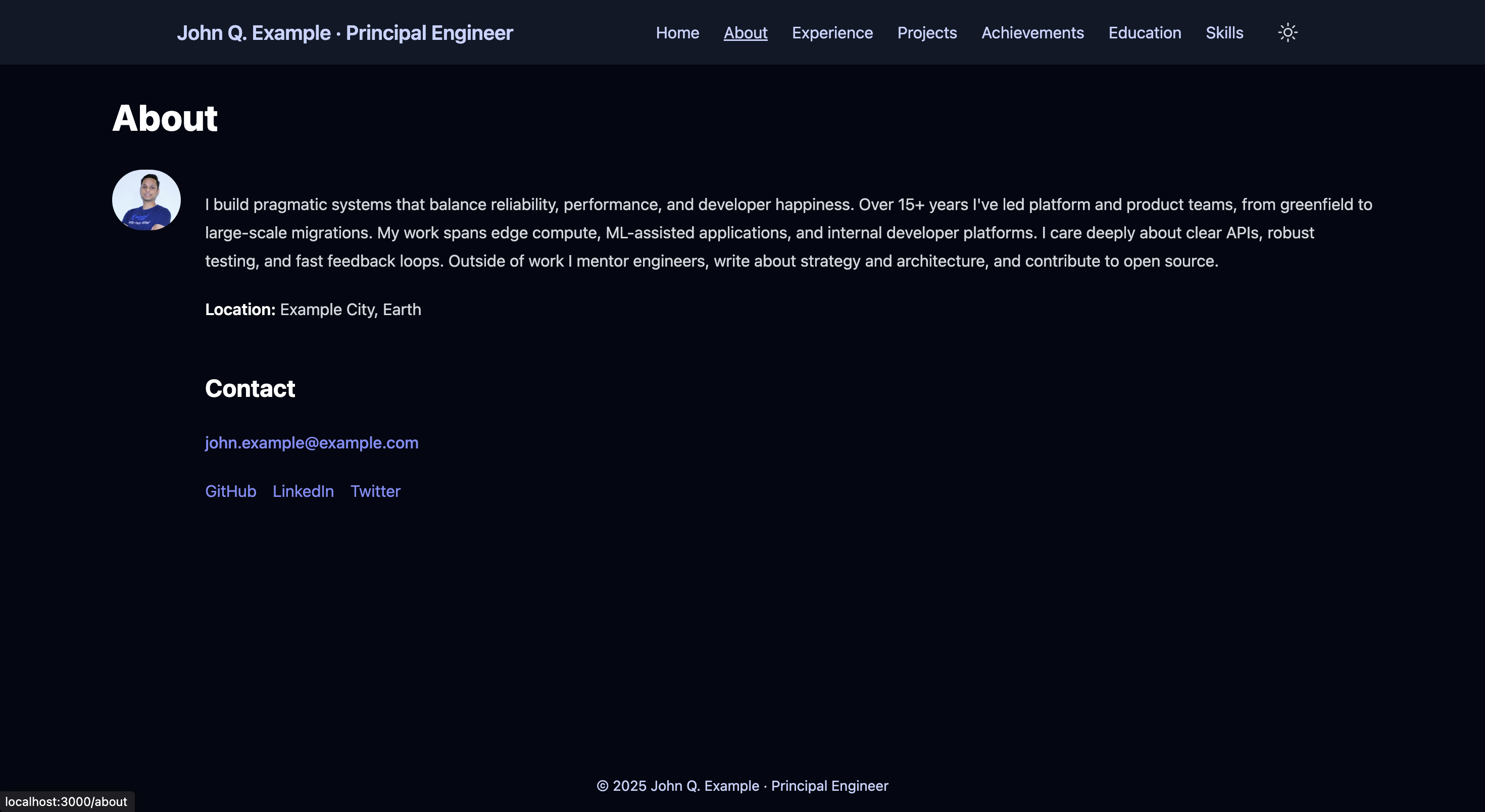Click the Location: Example City text
This screenshot has height=812, width=1485.
[313, 310]
